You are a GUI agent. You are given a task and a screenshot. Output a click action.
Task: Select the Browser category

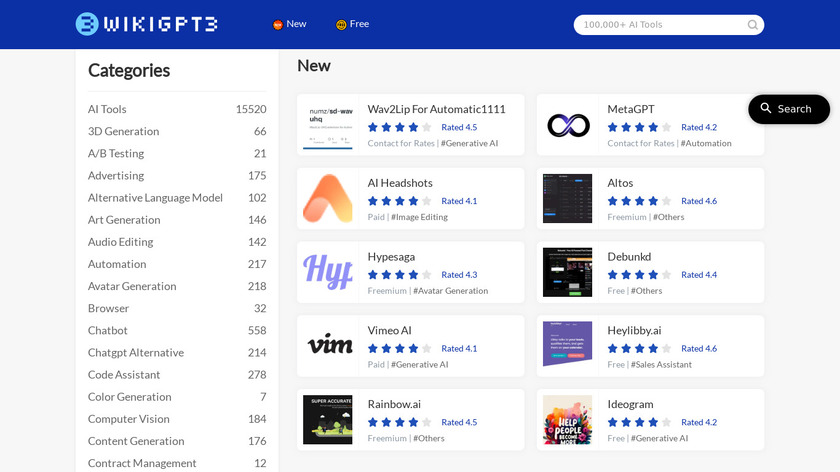pyautogui.click(x=177, y=309)
